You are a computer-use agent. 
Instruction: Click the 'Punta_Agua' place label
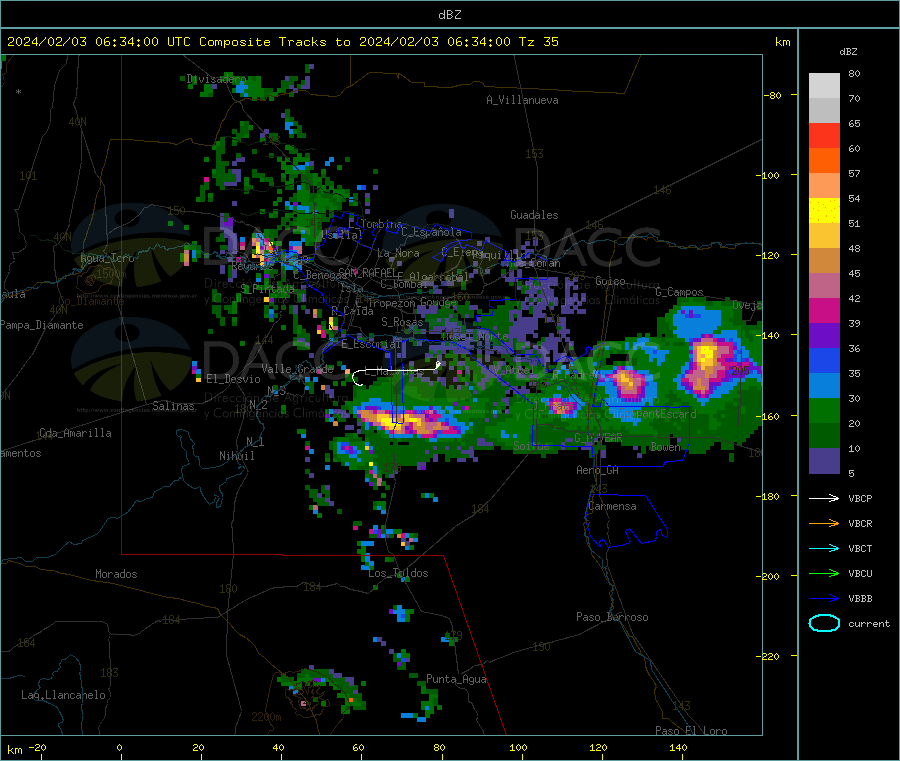pos(456,679)
